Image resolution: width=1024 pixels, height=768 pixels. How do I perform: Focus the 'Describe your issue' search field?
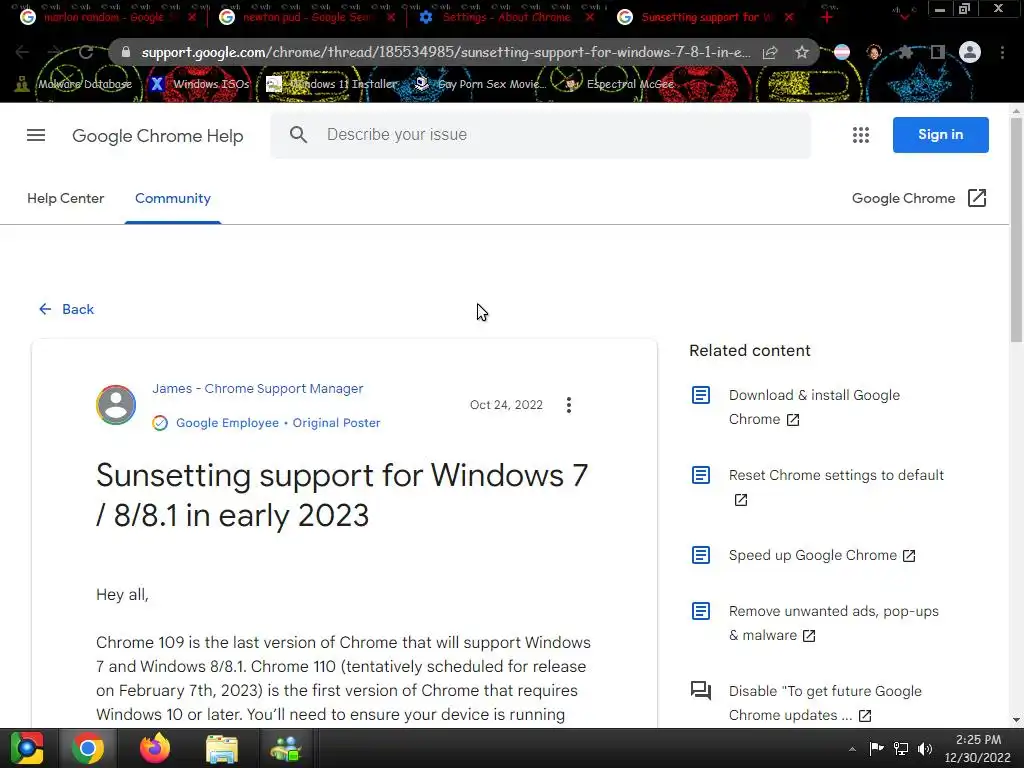(540, 135)
